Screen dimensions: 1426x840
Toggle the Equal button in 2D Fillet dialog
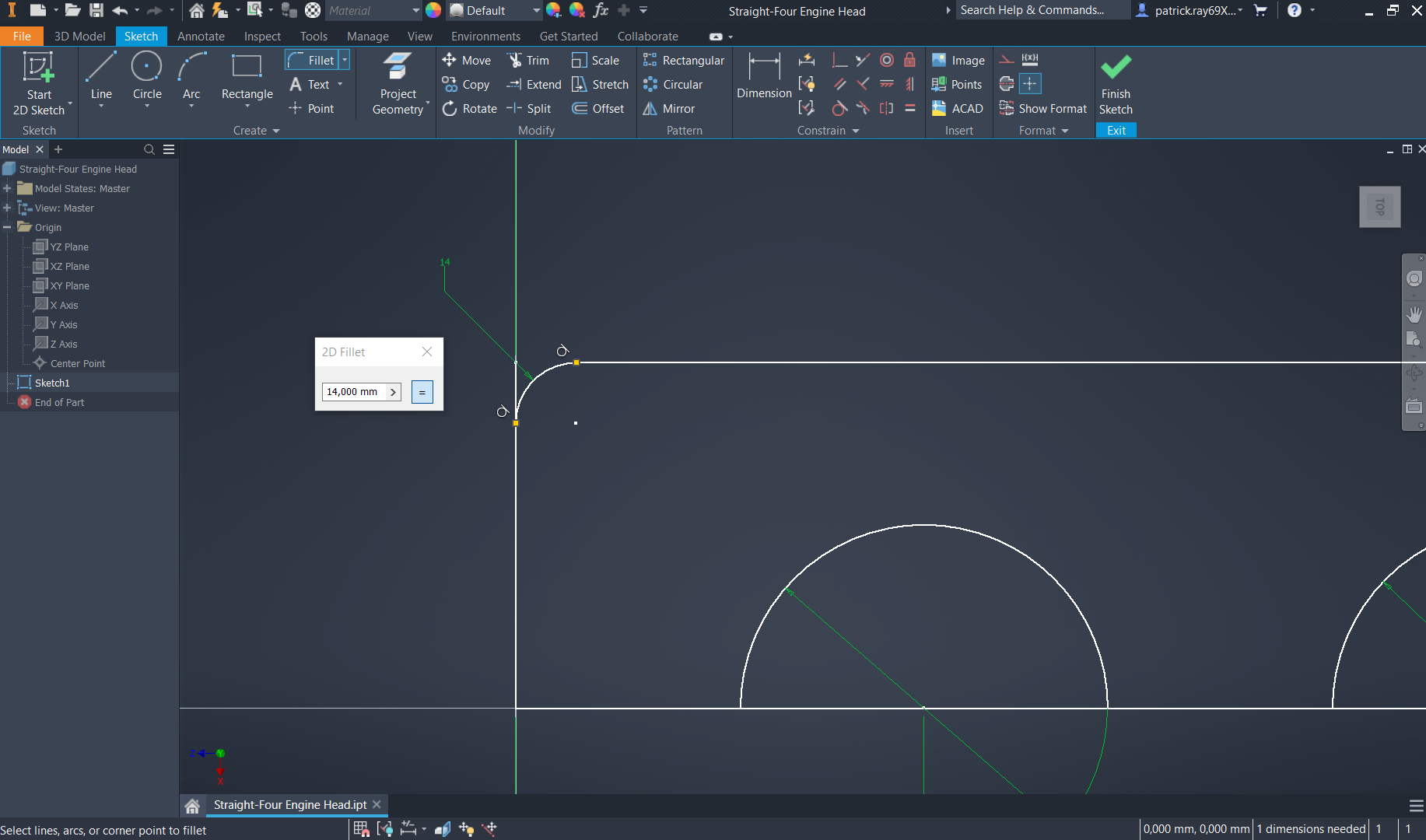pos(422,392)
